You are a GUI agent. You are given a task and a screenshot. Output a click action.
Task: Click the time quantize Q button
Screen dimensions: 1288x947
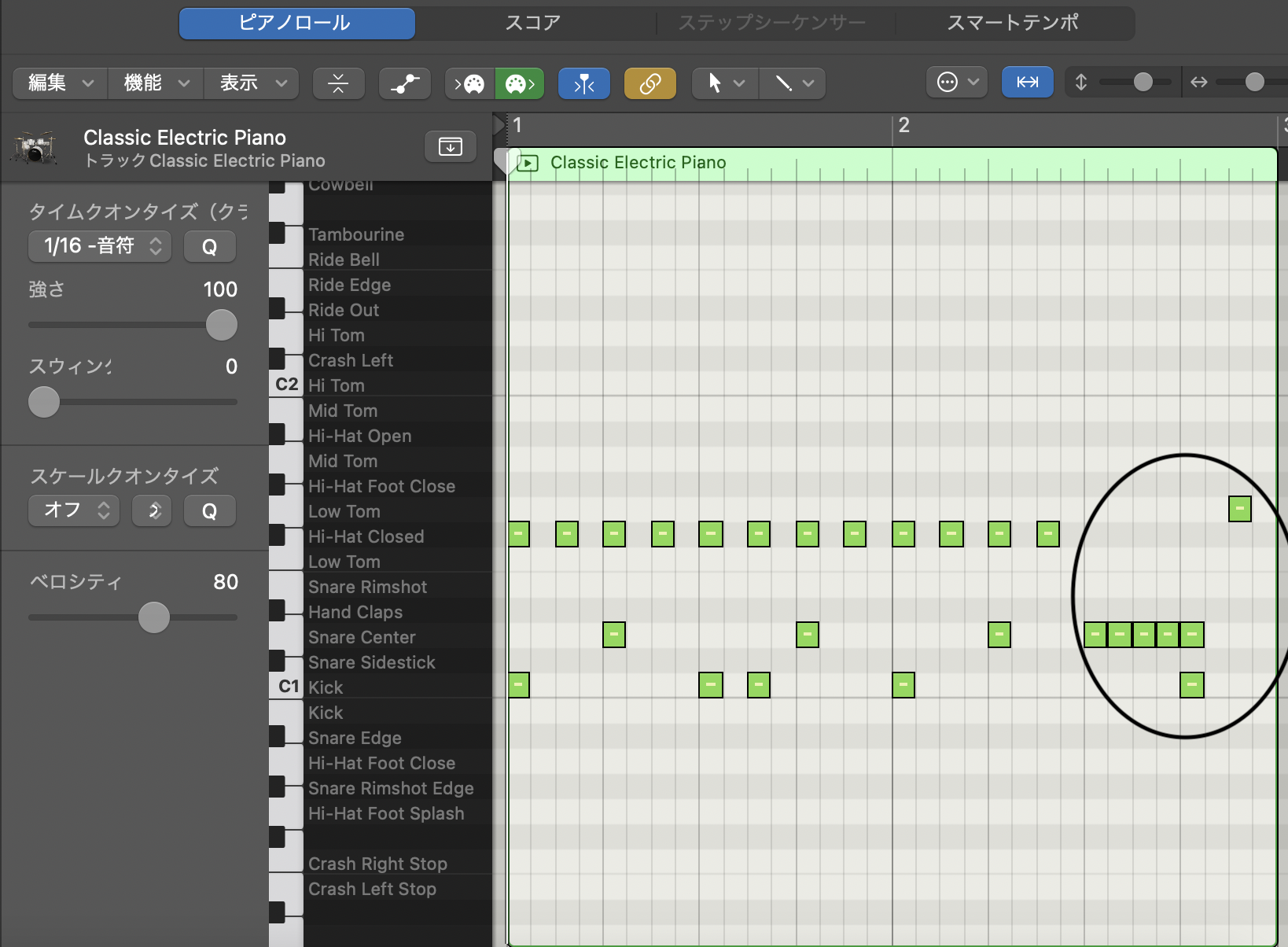click(x=210, y=246)
